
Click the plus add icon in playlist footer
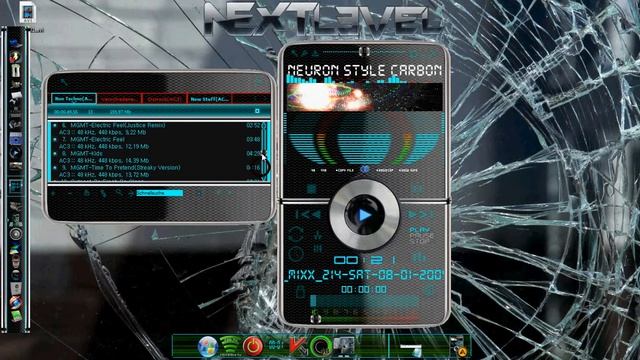click(54, 193)
